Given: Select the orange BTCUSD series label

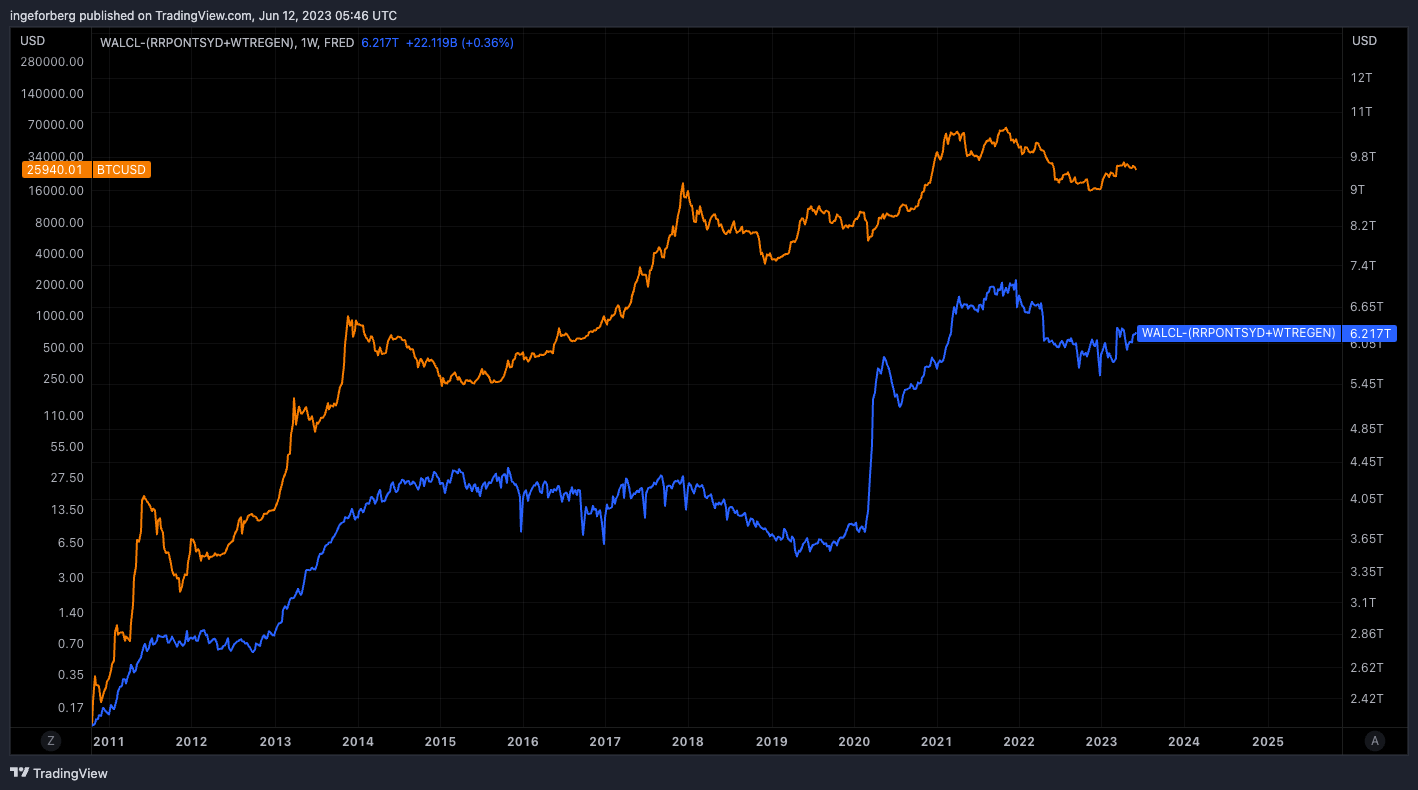Looking at the screenshot, I should click(x=122, y=170).
